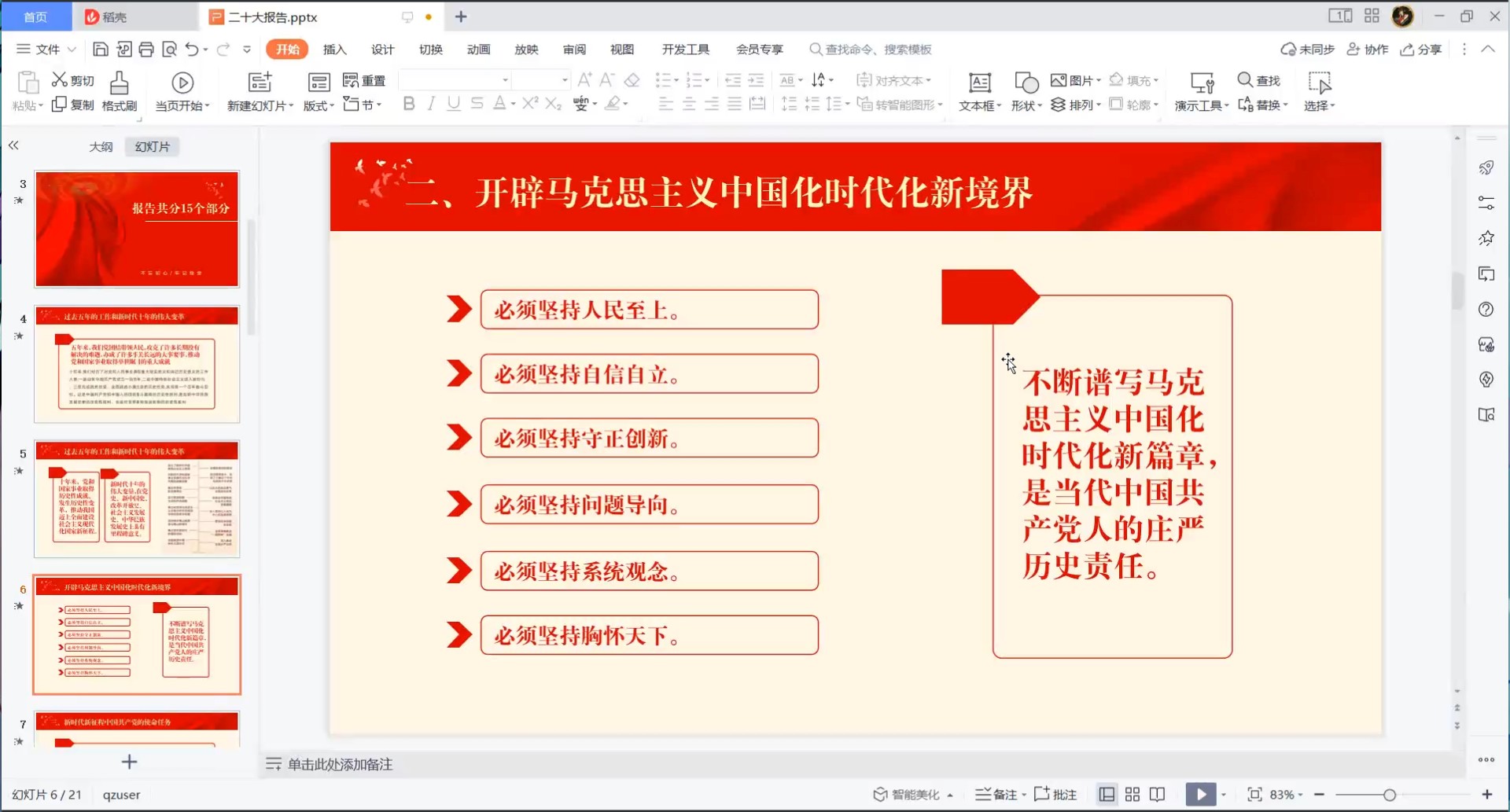Switch to the Outline (大纲) panel tab
This screenshot has width=1510, height=812.
[101, 147]
